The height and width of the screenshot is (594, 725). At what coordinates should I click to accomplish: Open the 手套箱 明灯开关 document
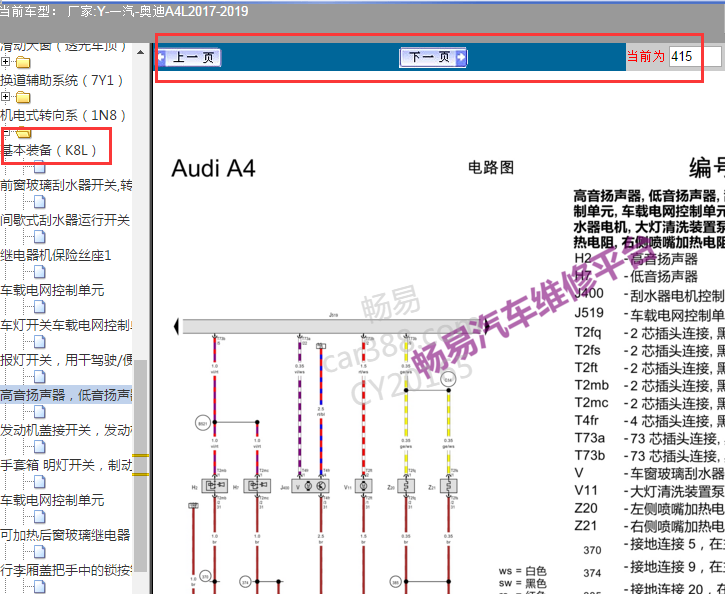(66, 465)
